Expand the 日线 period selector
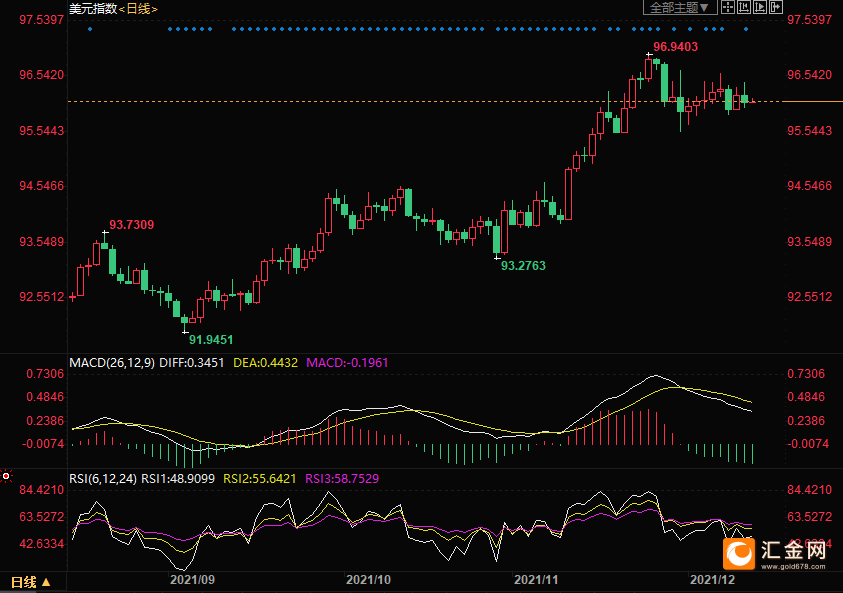Viewport: 843px width, 593px height. tap(30, 582)
